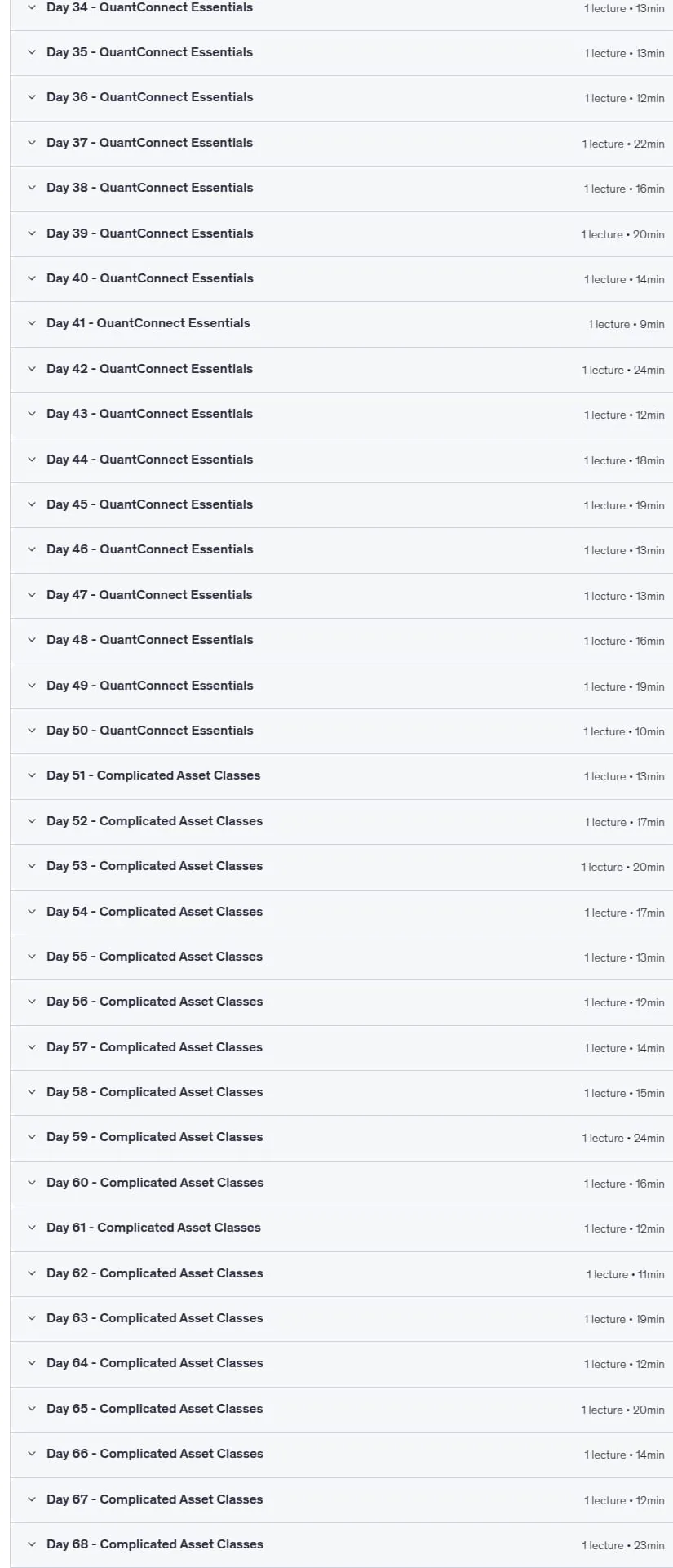Click the Day 57 chevron icon
The height and width of the screenshot is (1568, 673).
[32, 1047]
